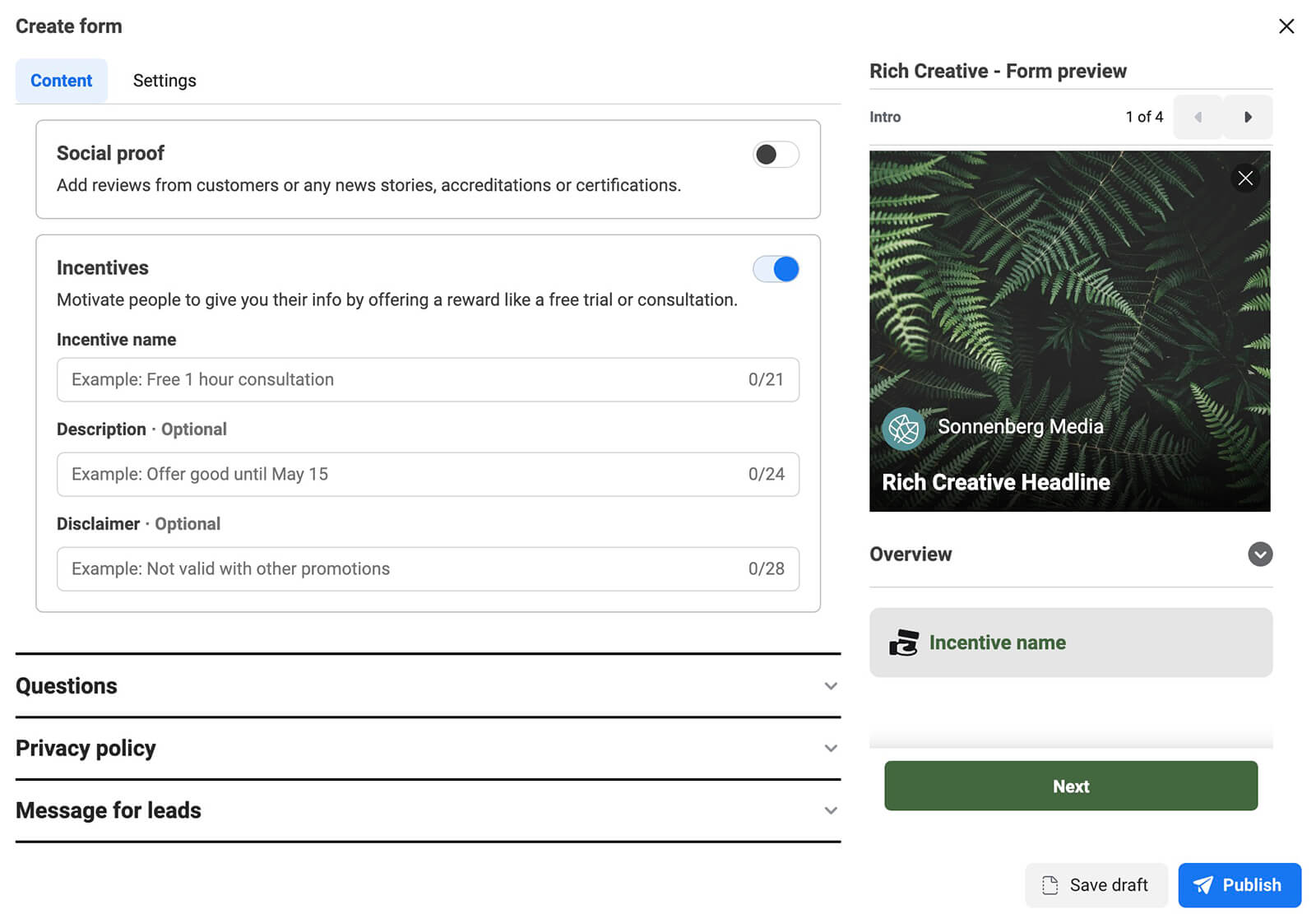Save draft of the form
The height and width of the screenshot is (914, 1316).
coord(1096,885)
